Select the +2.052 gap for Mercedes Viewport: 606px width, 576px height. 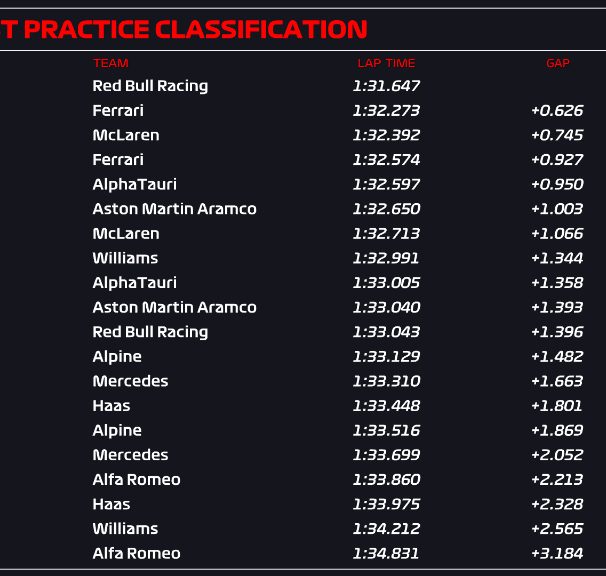point(557,455)
